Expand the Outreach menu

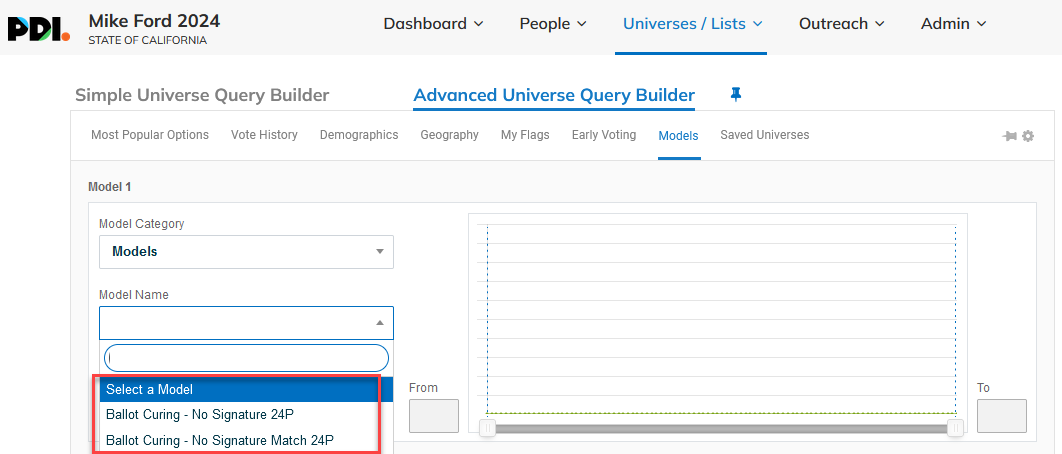842,24
